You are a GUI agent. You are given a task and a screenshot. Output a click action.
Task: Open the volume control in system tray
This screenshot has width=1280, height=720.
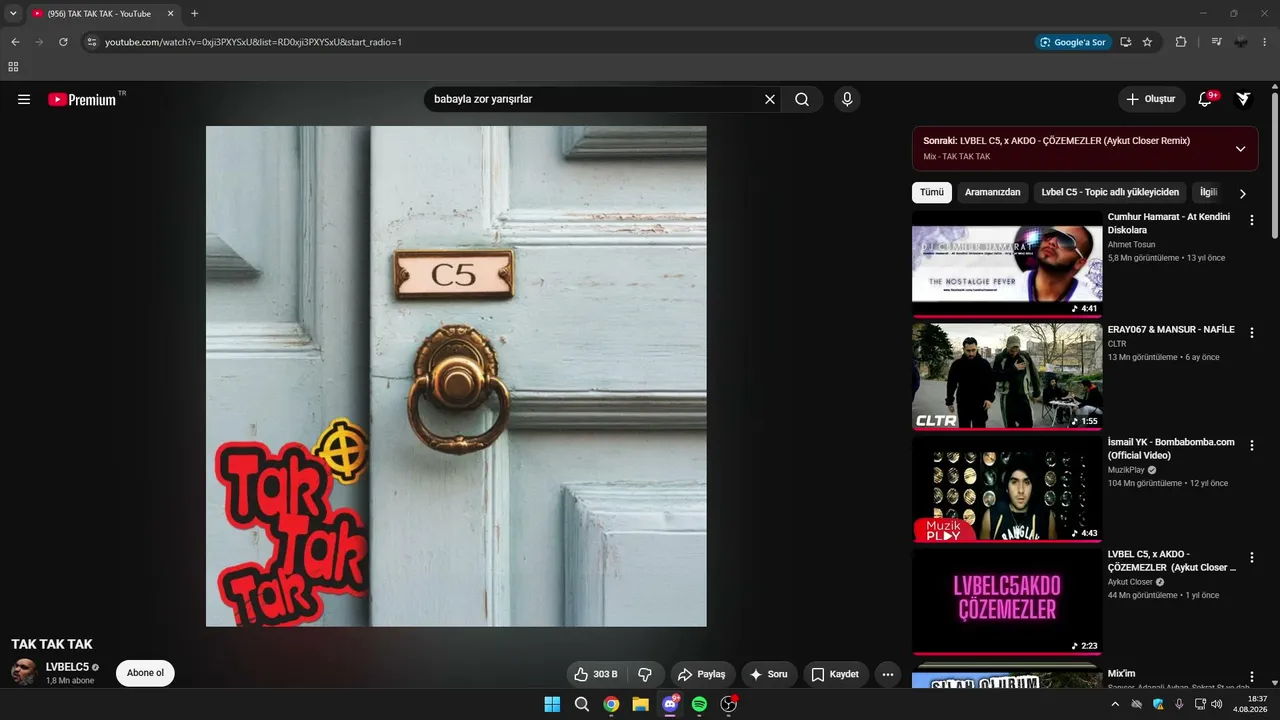coord(1216,704)
